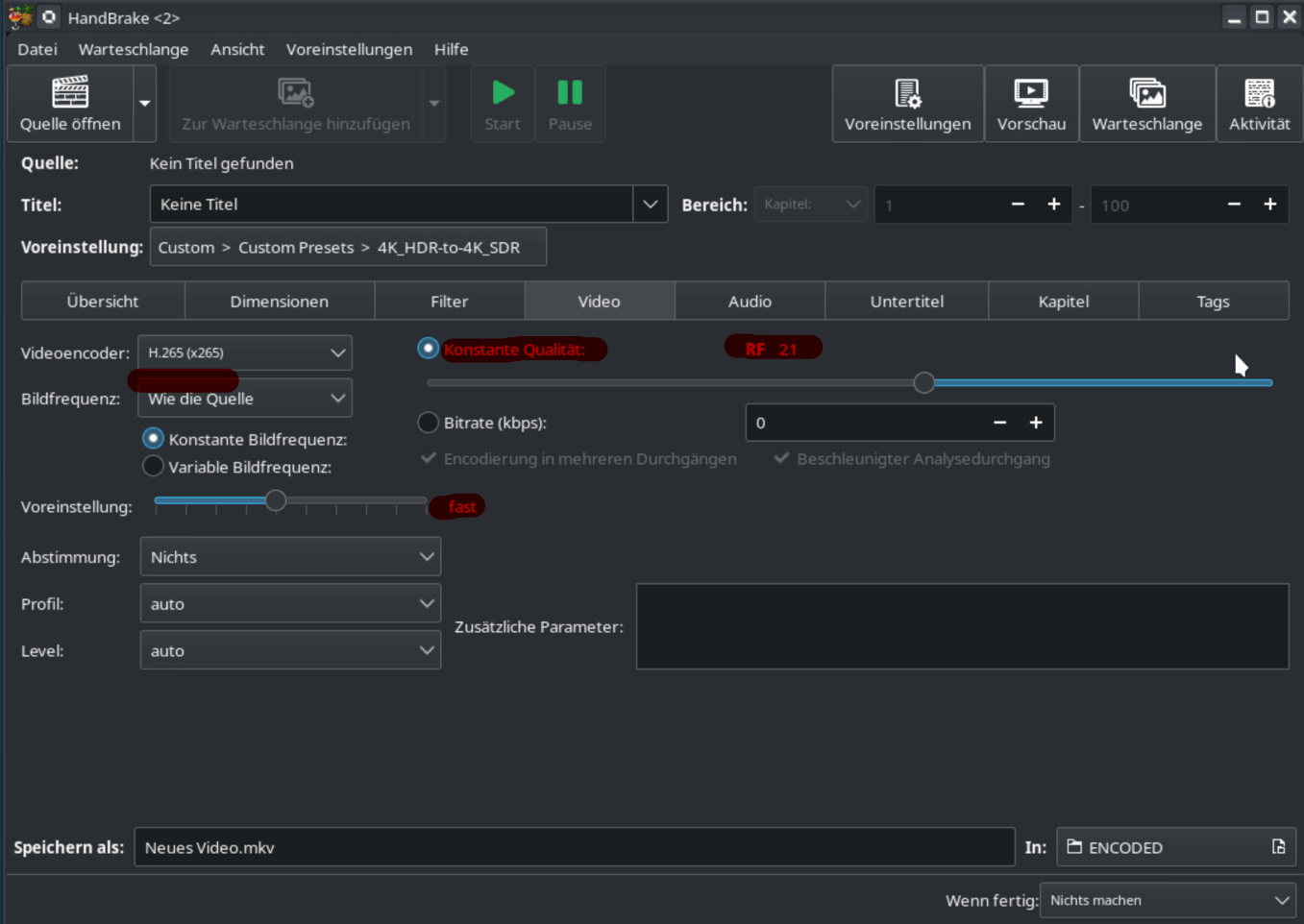The height and width of the screenshot is (924, 1304).
Task: Choose destination folder ENCODED button
Action: pyautogui.click(x=1176, y=847)
